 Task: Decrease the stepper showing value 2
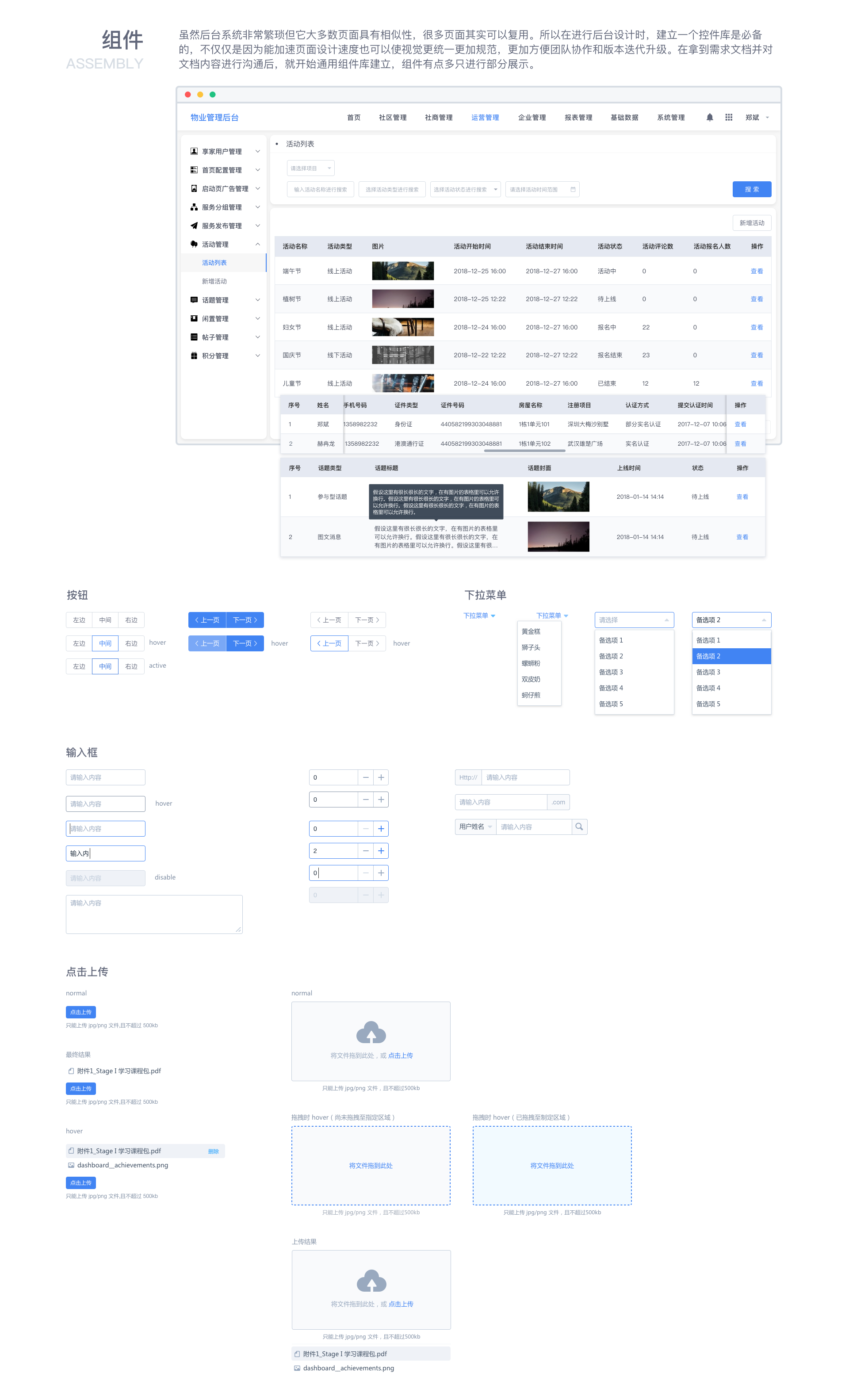click(x=365, y=850)
